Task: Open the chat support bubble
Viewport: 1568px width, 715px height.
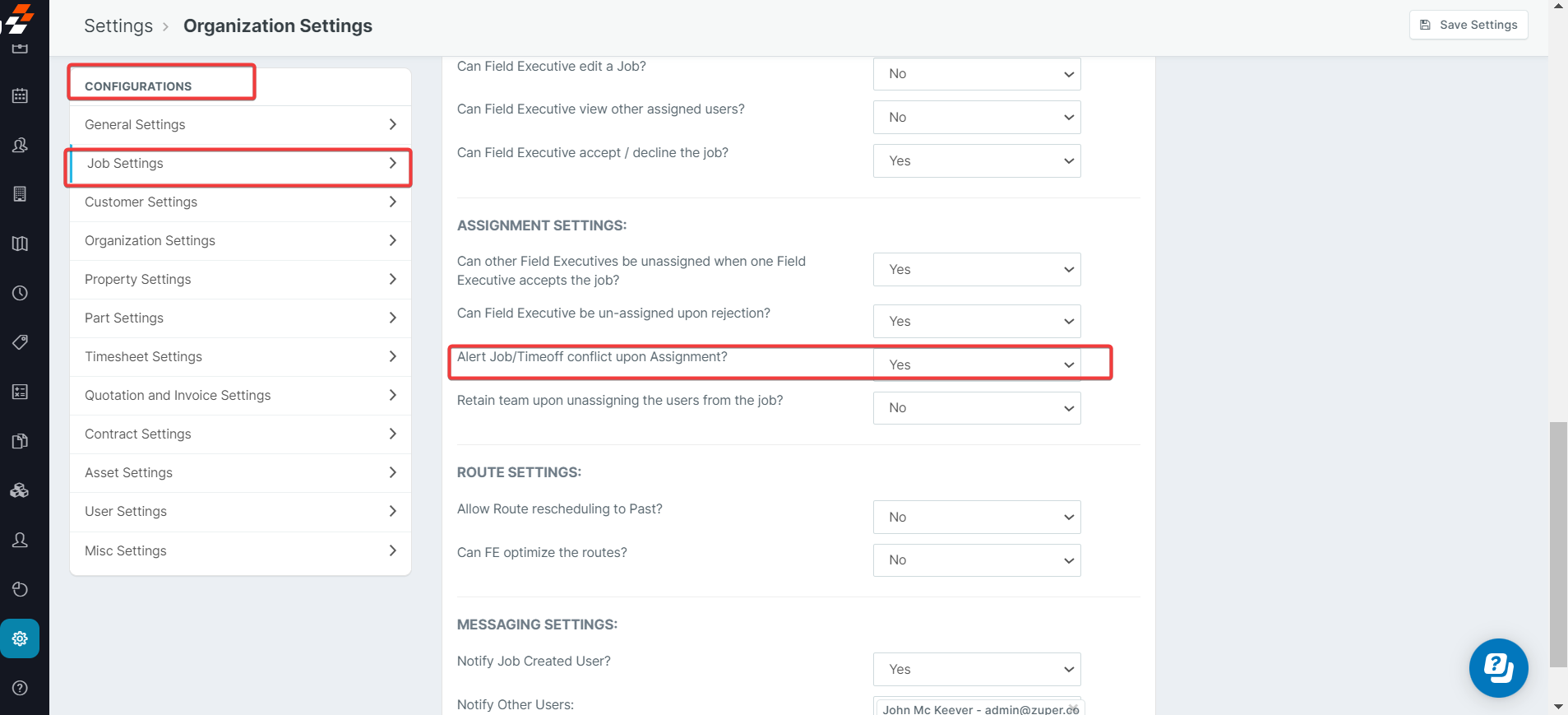Action: point(1498,668)
